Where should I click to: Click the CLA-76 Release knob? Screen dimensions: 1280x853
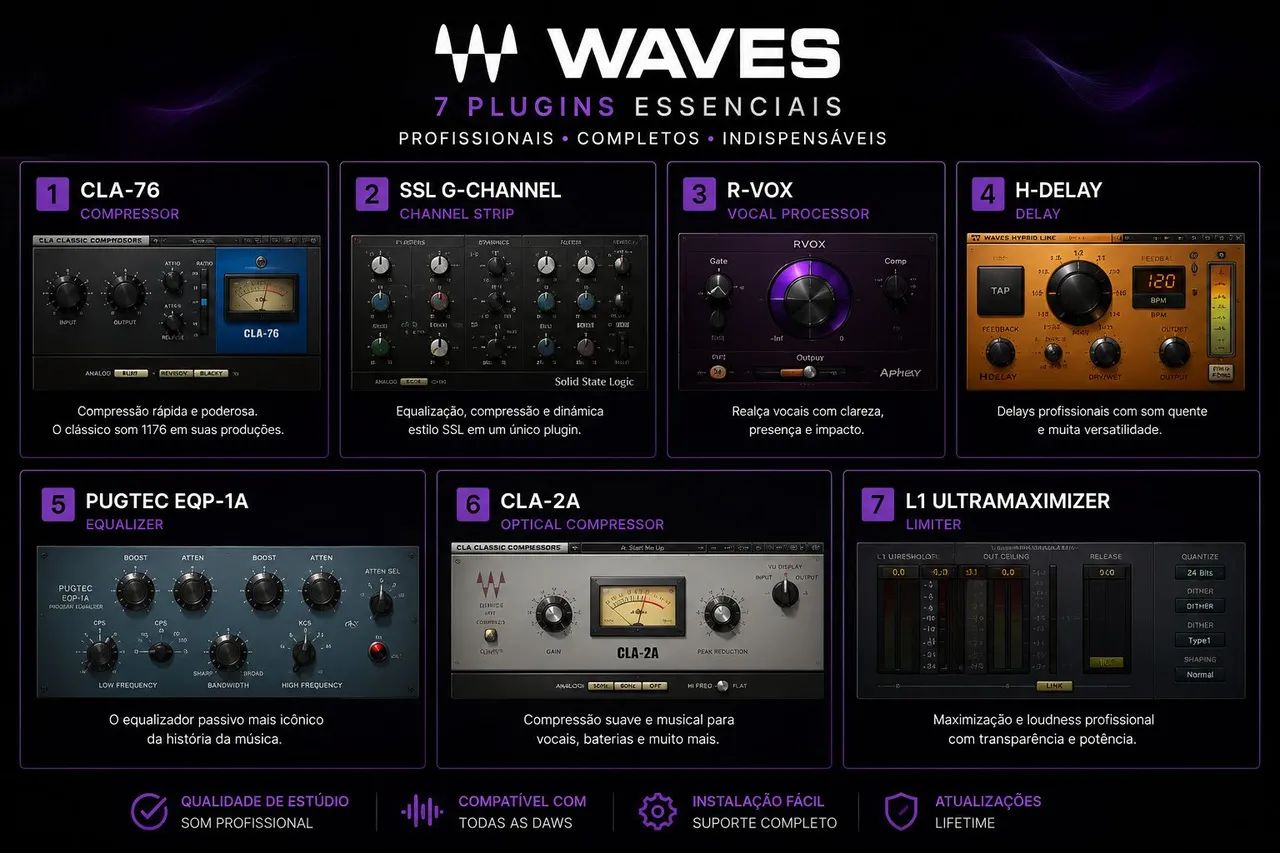(174, 323)
